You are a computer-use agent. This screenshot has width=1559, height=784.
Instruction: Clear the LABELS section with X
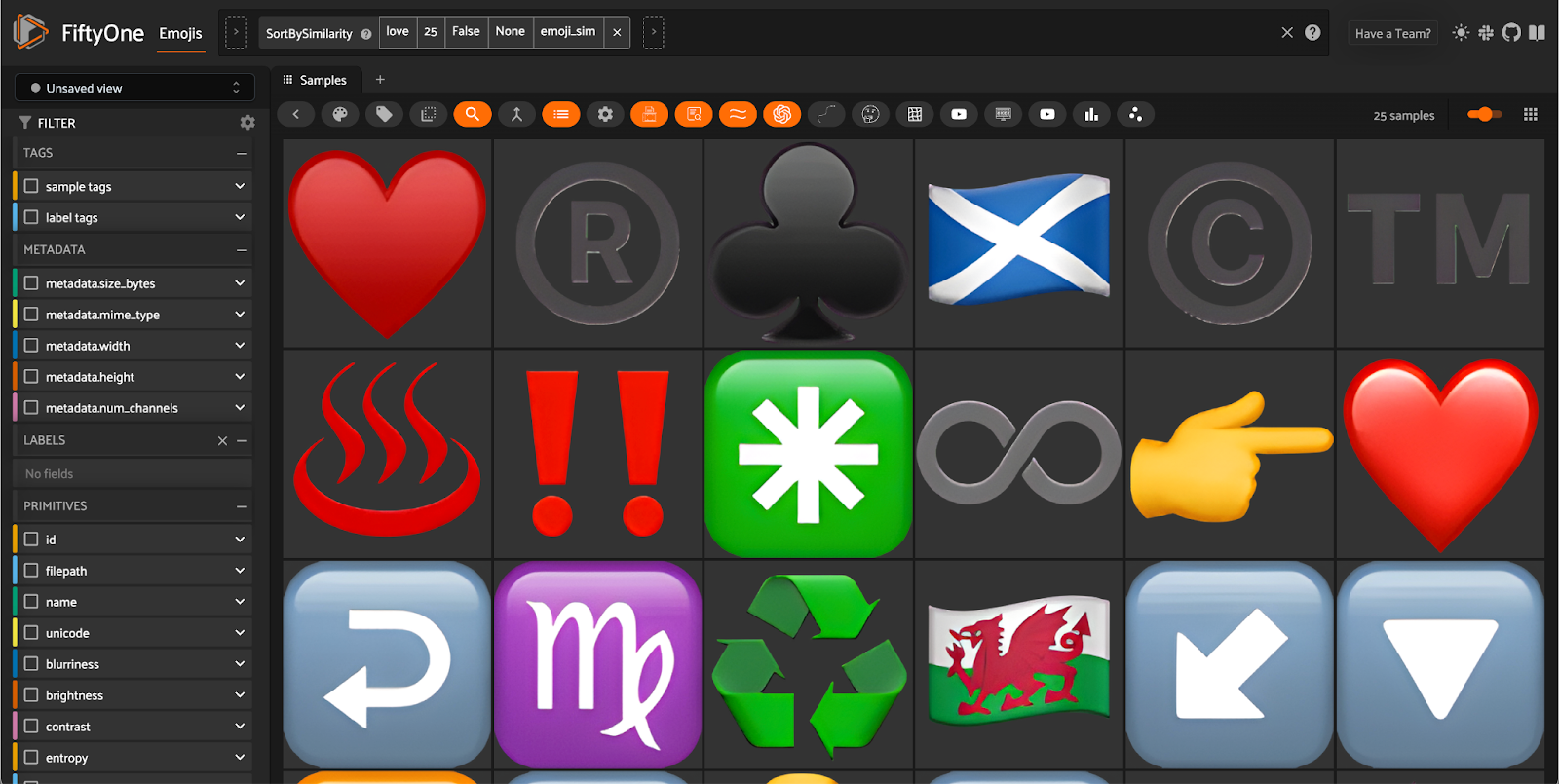(x=222, y=441)
